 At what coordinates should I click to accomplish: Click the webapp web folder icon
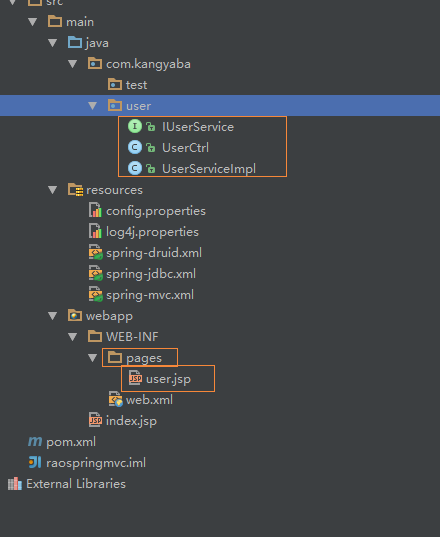click(75, 315)
